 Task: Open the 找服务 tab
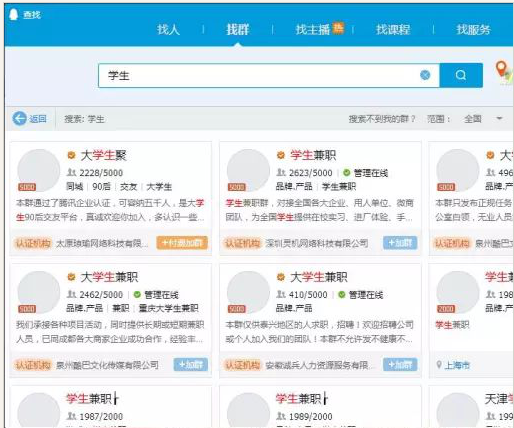pyautogui.click(x=473, y=30)
